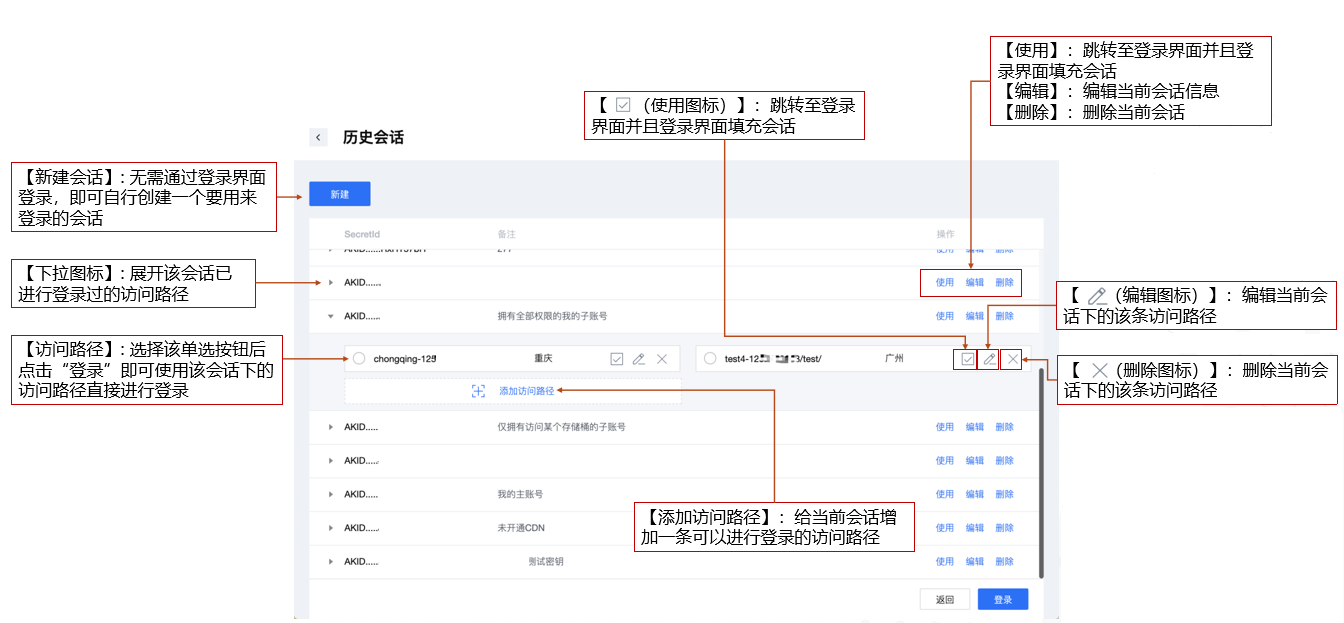Click 使用 in the row just above 拥有全部权限的我的子账号
Viewport: 1344px width, 623px height.
(945, 283)
